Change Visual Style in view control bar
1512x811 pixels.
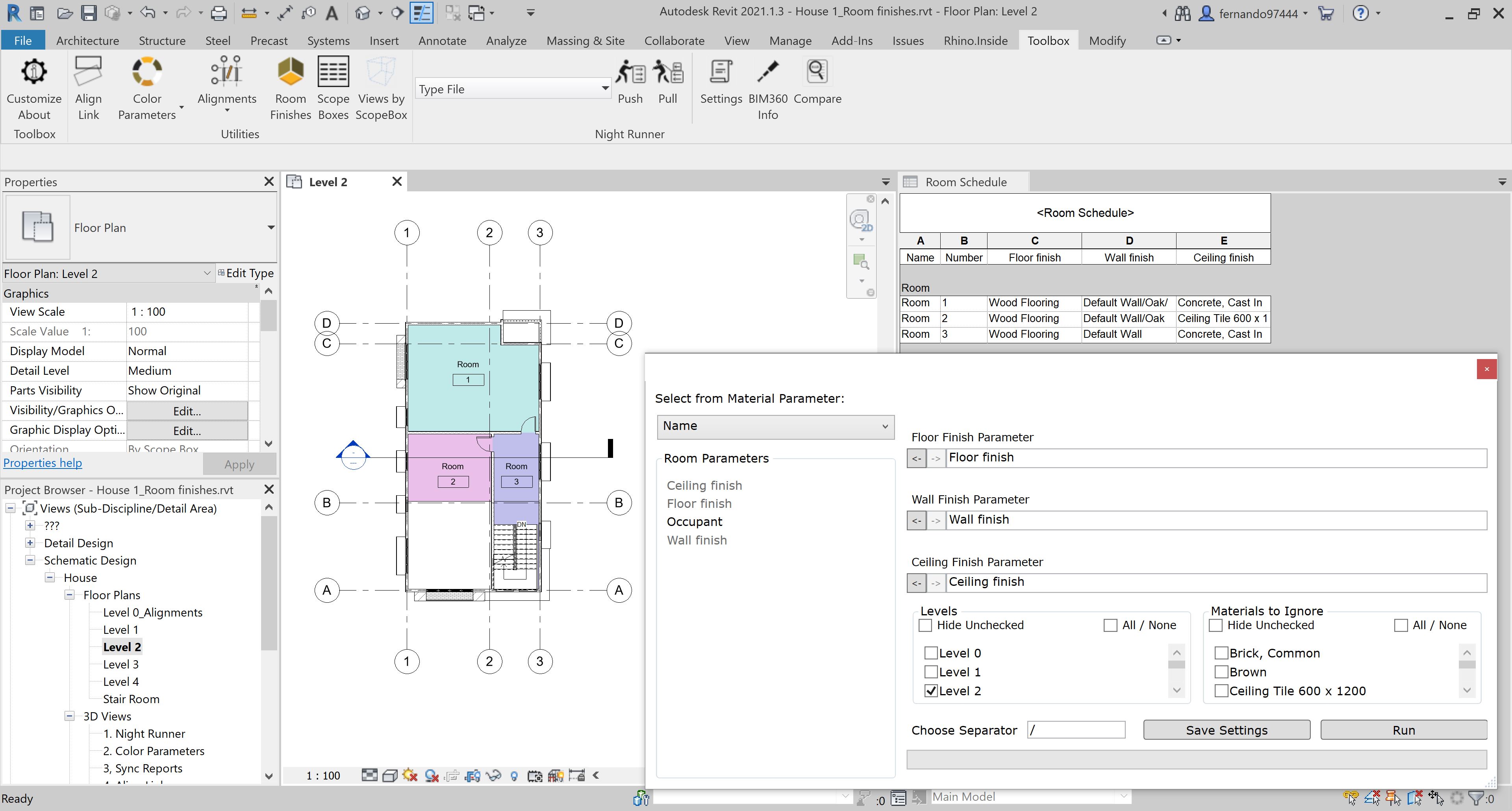click(x=390, y=776)
